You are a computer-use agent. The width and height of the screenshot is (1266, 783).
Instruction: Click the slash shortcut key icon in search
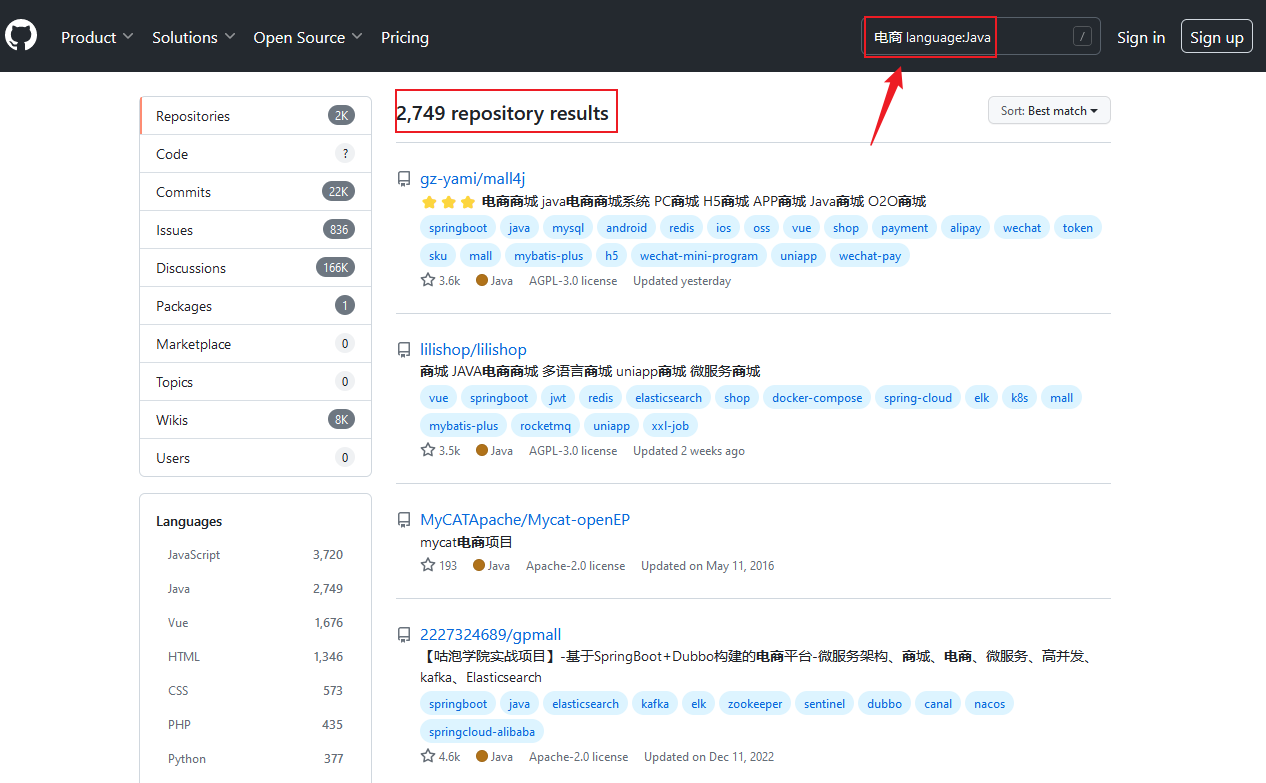(x=1082, y=37)
